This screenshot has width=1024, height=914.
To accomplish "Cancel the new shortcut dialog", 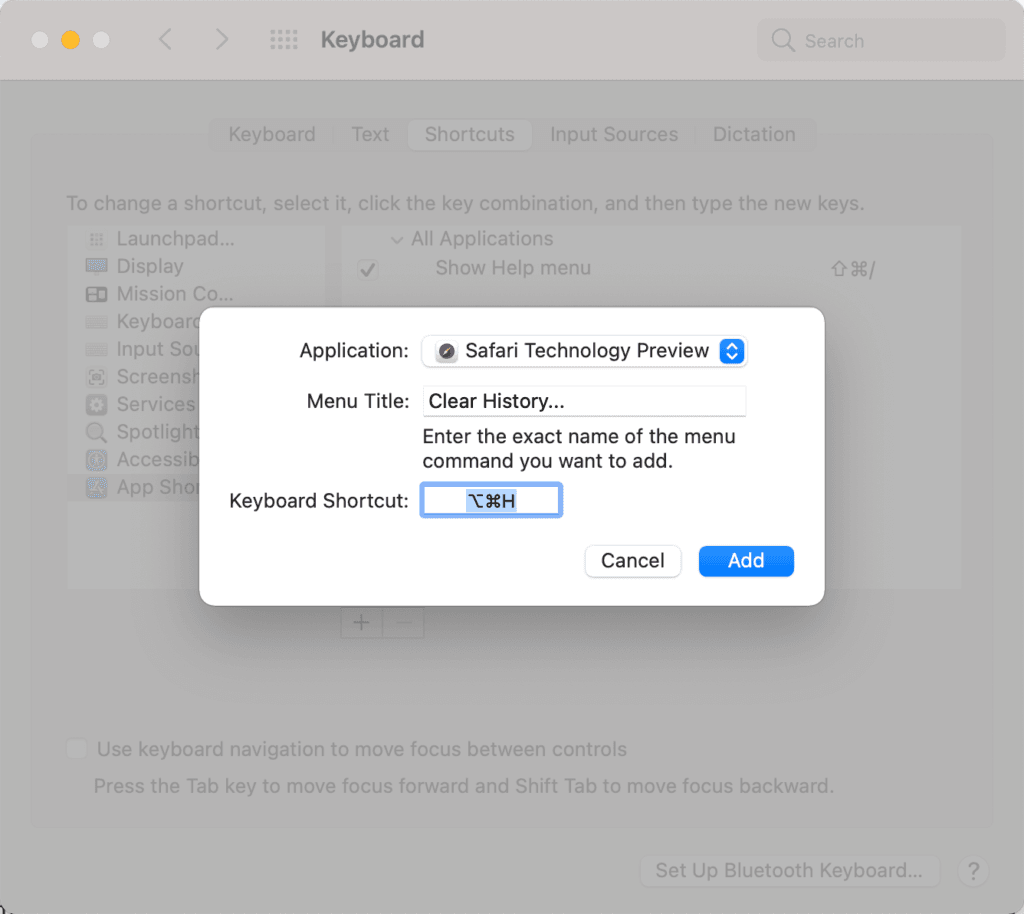I will (x=632, y=561).
